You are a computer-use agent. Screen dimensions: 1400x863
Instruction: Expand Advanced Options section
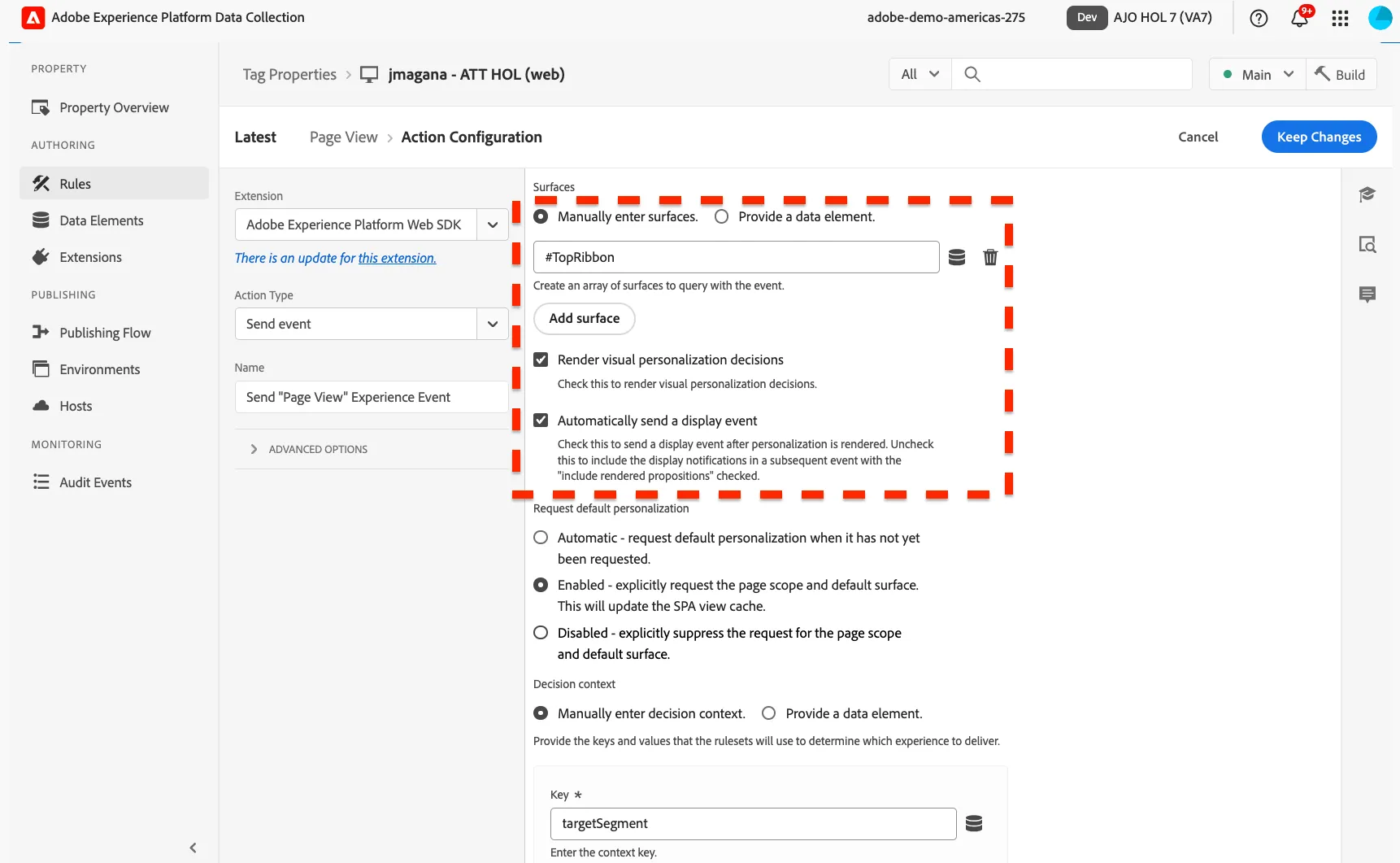tap(309, 449)
